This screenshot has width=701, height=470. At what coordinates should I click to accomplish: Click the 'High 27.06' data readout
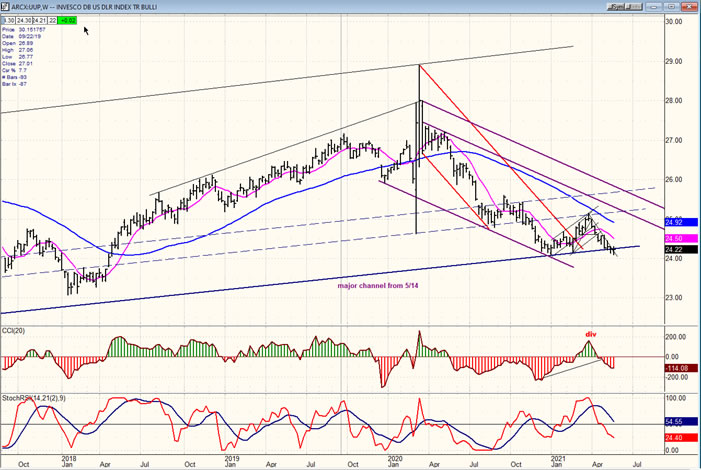[x=17, y=50]
